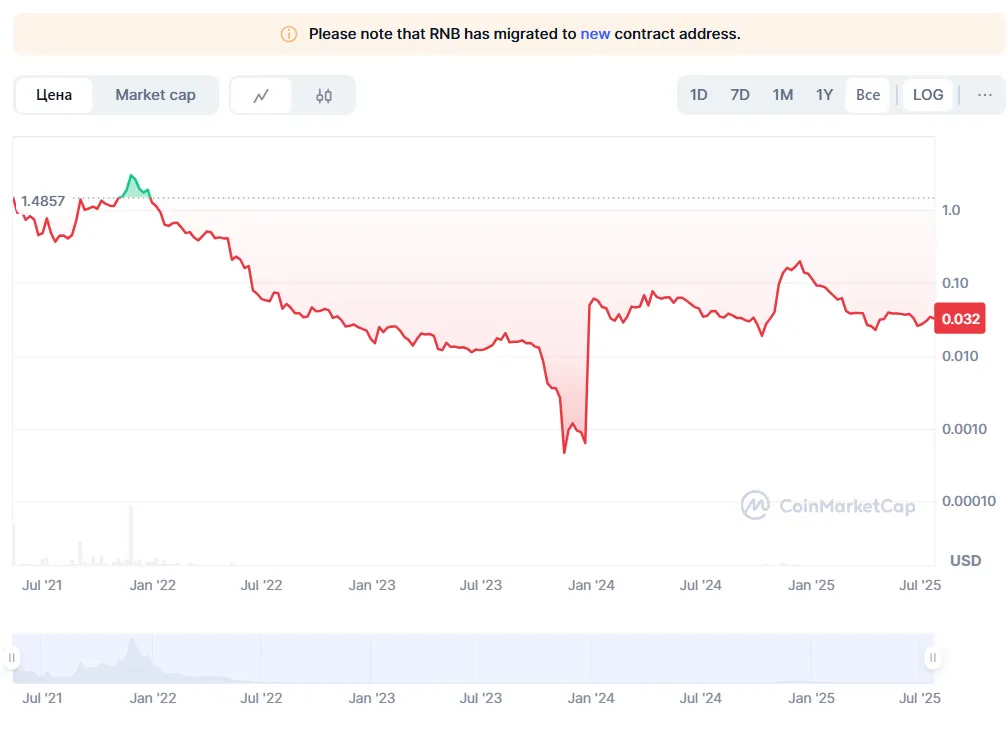Select the Market cap tab
The width and height of the screenshot is (1007, 729).
tap(155, 95)
